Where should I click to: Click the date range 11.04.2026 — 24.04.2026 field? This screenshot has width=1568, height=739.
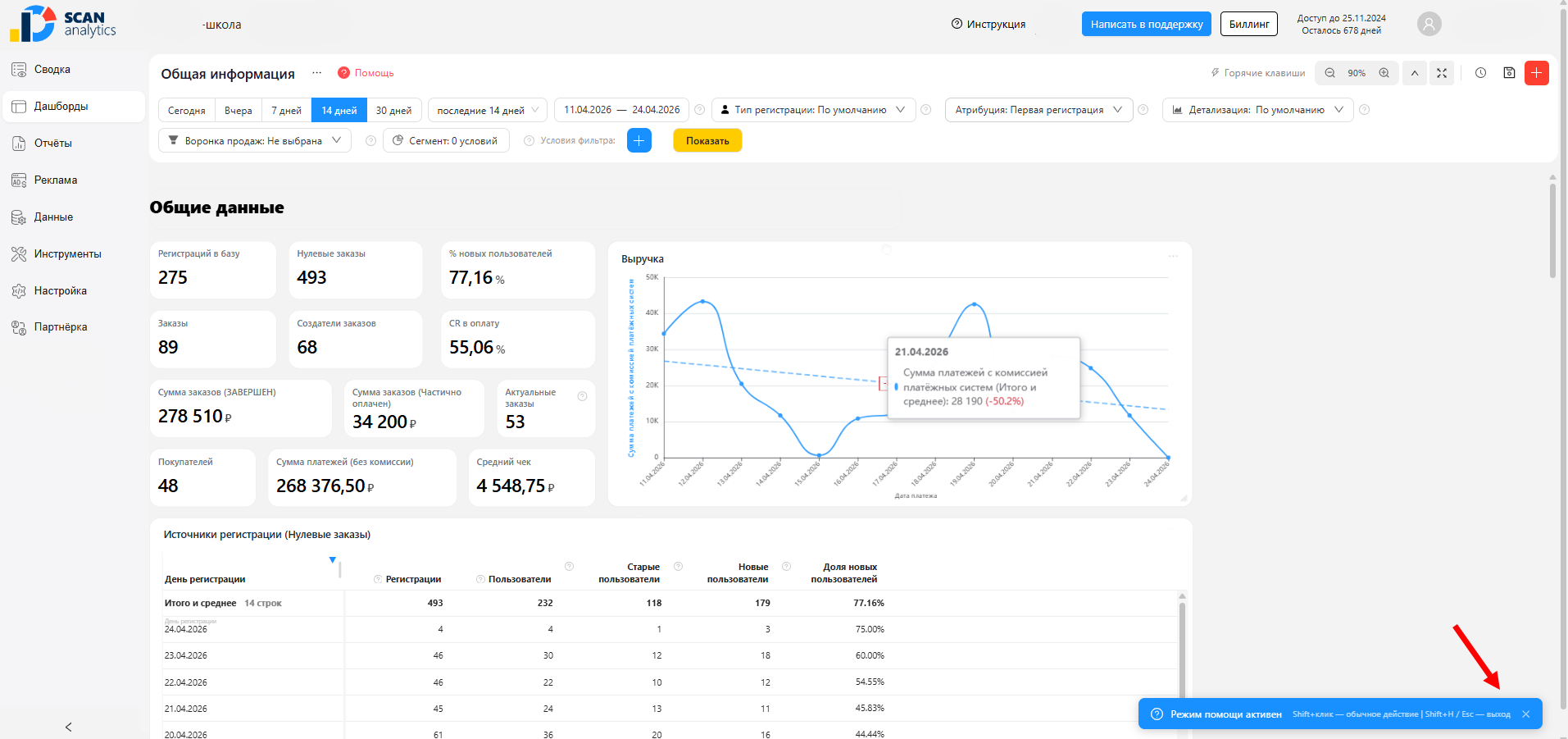(621, 110)
